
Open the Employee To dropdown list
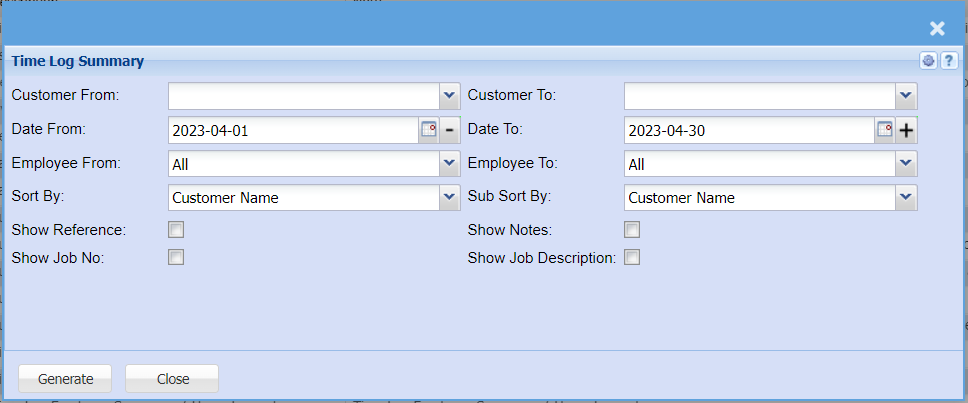(906, 164)
